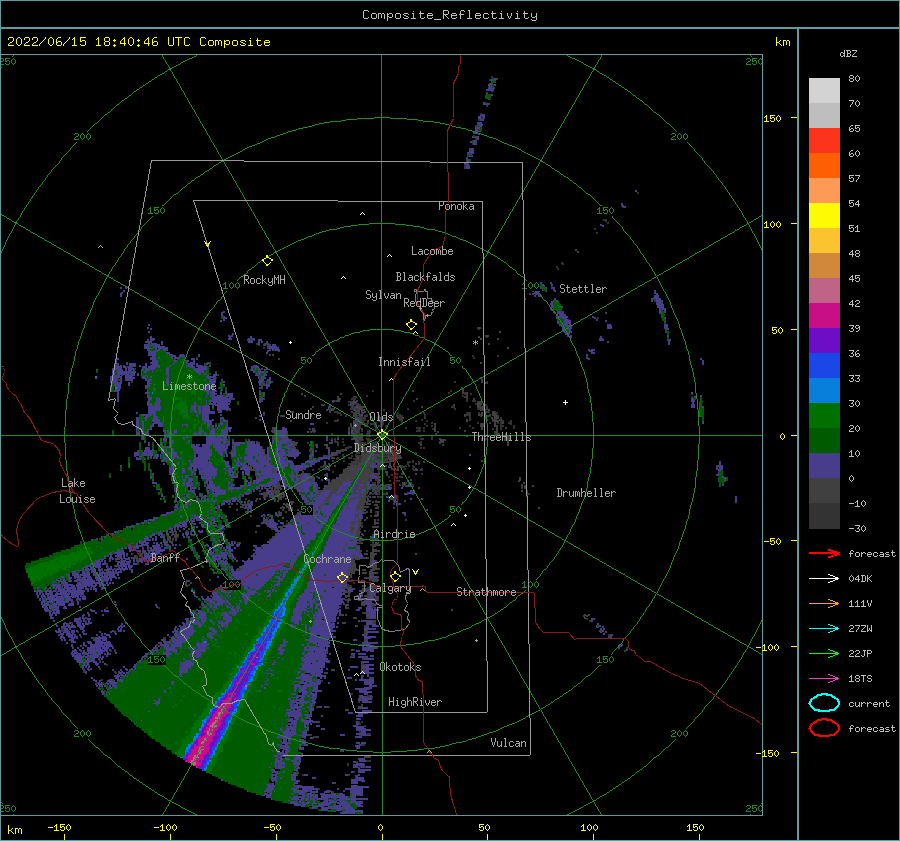900x841 pixels.
Task: Choose the cyan 27ZW arrow icon
Action: click(824, 628)
